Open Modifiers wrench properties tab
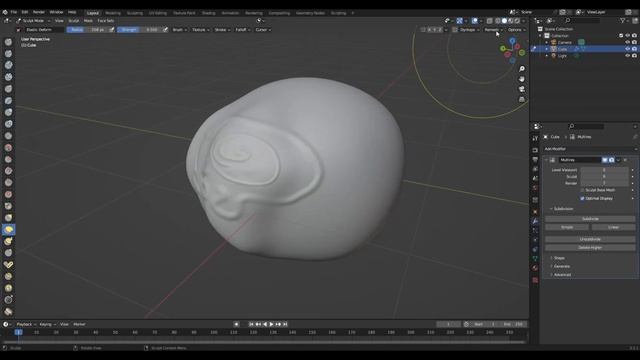Image resolution: width=640 pixels, height=360 pixels. coord(535,221)
